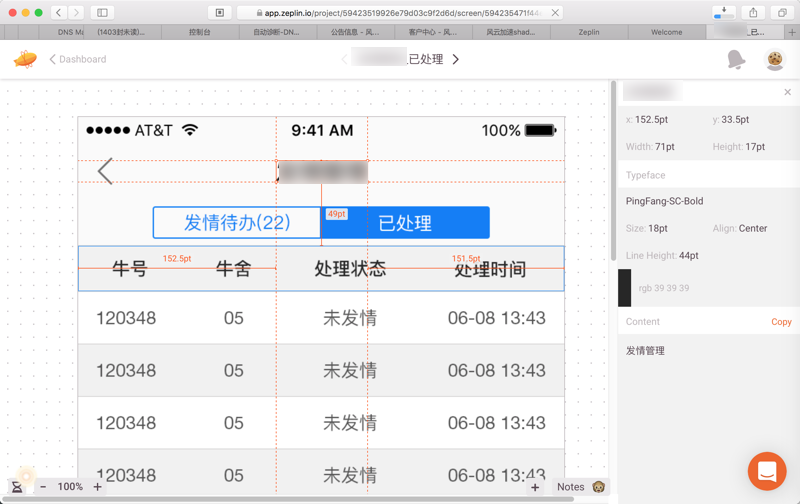Copy the content text
The width and height of the screenshot is (800, 504).
[x=781, y=322]
